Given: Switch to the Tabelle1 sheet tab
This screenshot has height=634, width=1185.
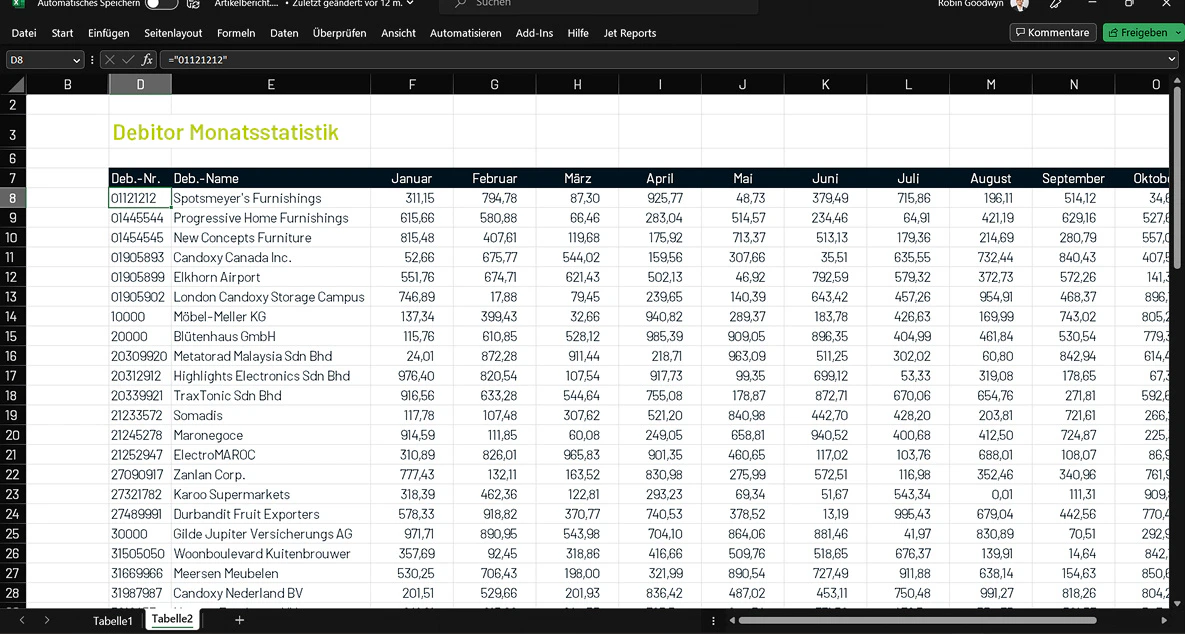Looking at the screenshot, I should point(113,621).
